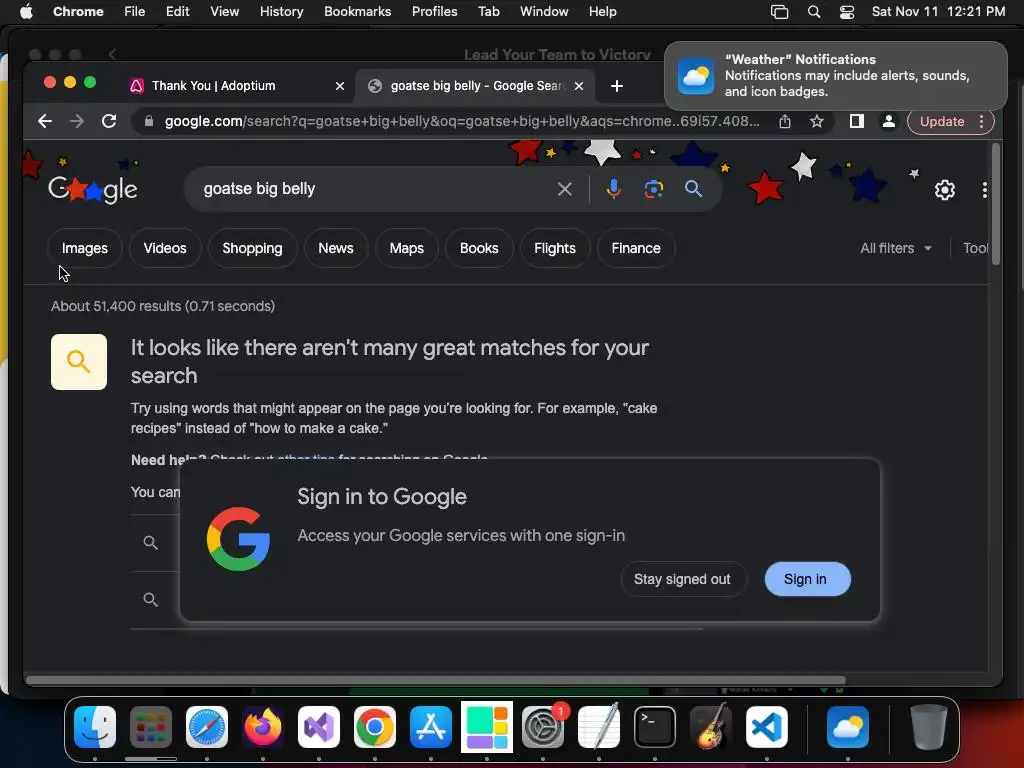Image resolution: width=1024 pixels, height=768 pixels.
Task: Launch Firefox from the Dock
Action: tap(263, 726)
